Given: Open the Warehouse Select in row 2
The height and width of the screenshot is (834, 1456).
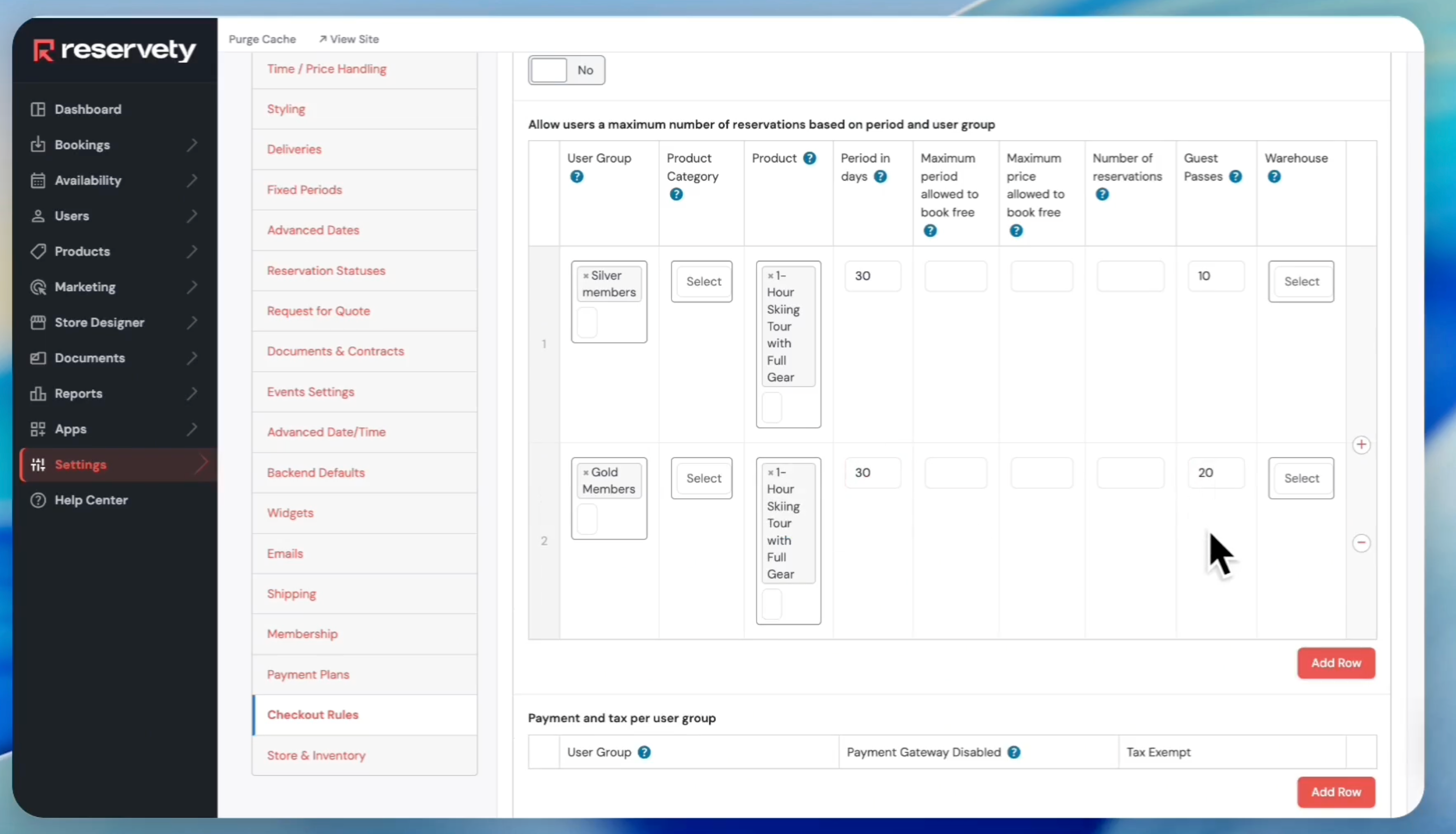Looking at the screenshot, I should (1300, 478).
